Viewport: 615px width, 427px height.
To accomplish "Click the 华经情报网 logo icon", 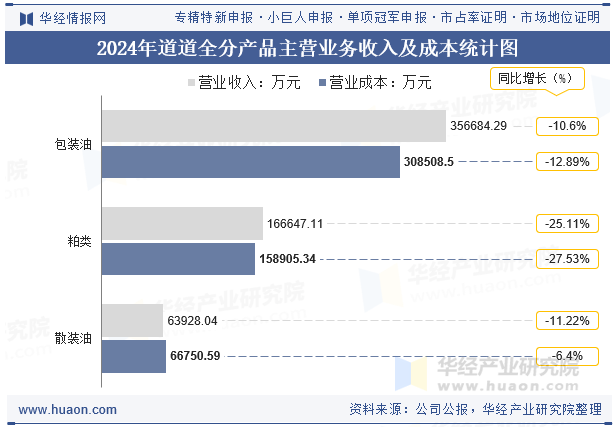I will (x=26, y=18).
